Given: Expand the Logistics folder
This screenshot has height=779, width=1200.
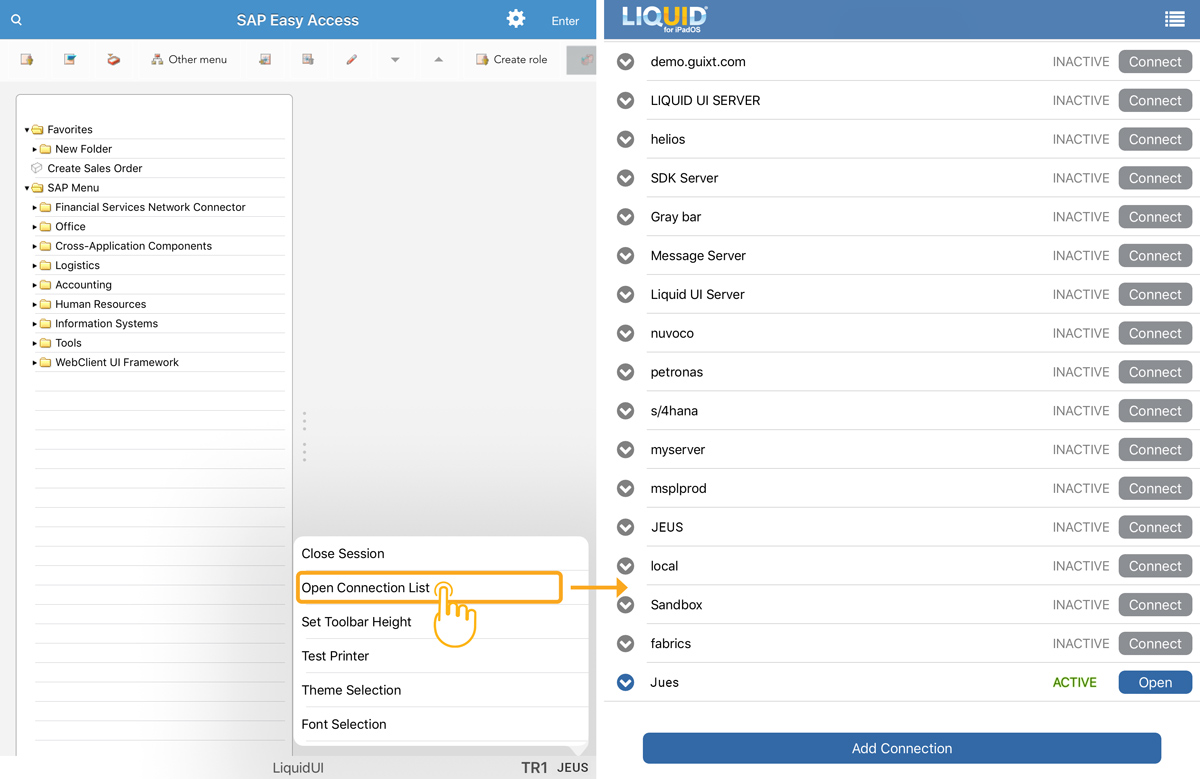Looking at the screenshot, I should [x=35, y=266].
